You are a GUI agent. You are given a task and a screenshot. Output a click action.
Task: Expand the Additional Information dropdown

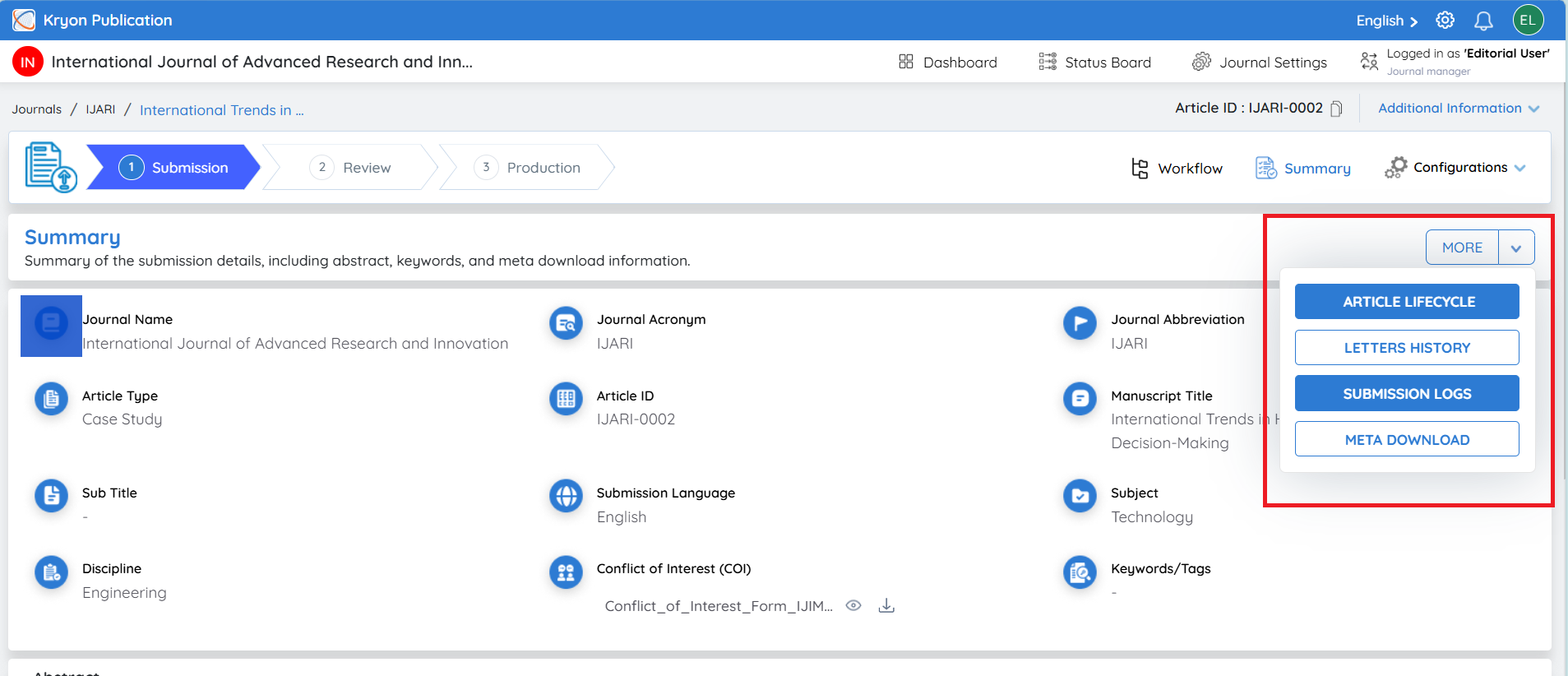tap(1459, 109)
